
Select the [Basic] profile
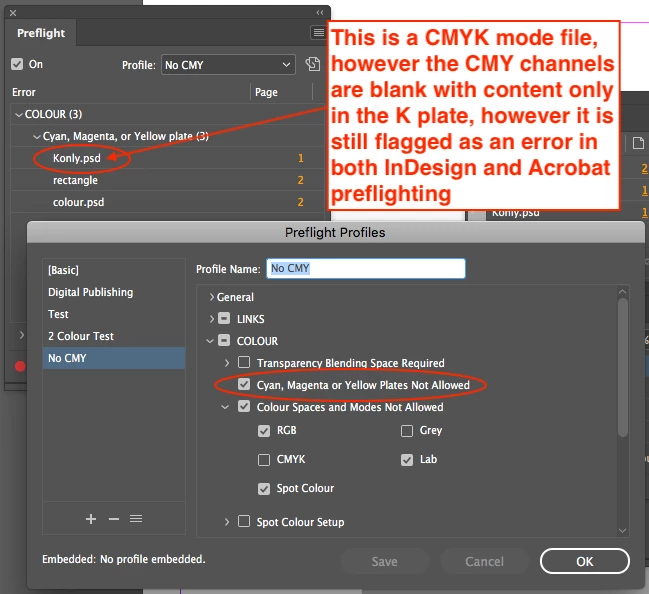pos(114,270)
